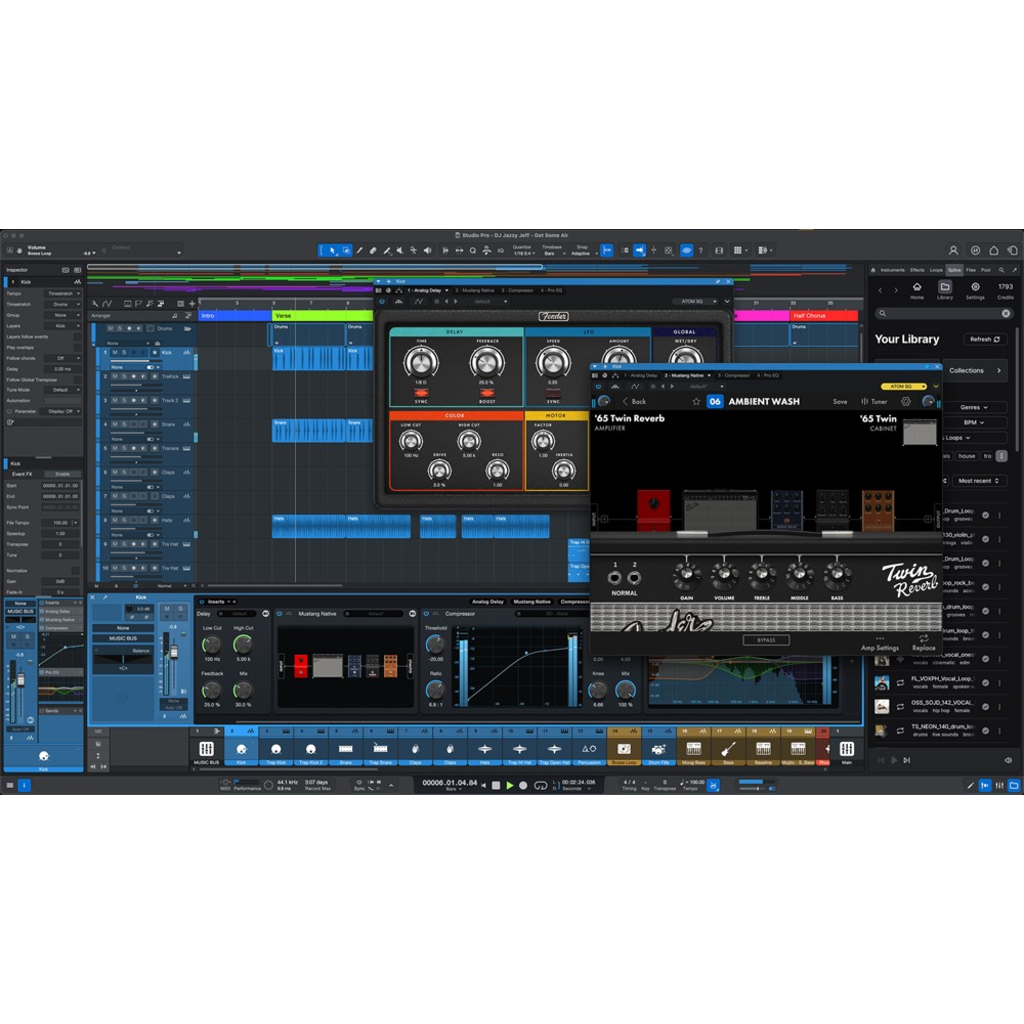This screenshot has height=1024, width=1024.
Task: Click the MUSIC BUS channel icon in mixer
Action: point(206,749)
